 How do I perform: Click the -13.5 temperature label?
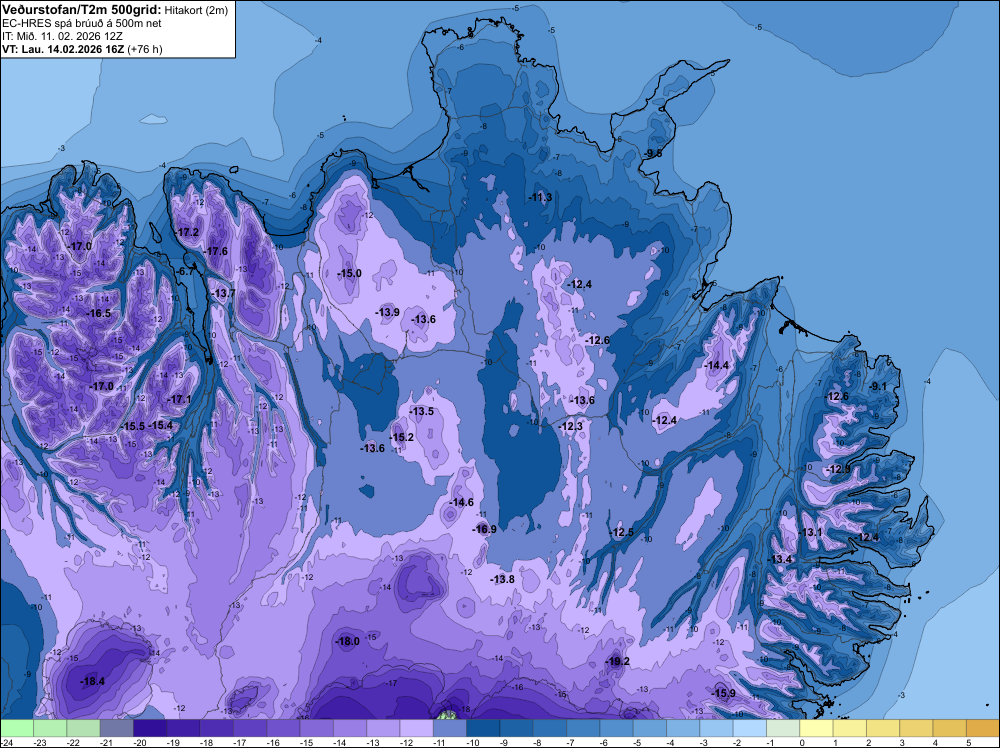tap(422, 411)
